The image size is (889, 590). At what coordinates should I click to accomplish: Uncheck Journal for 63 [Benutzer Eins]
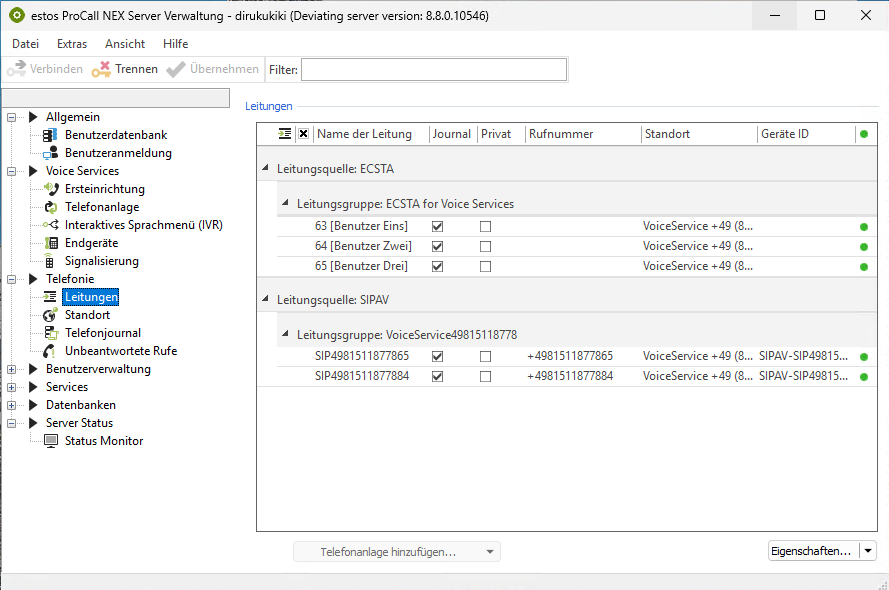437,227
